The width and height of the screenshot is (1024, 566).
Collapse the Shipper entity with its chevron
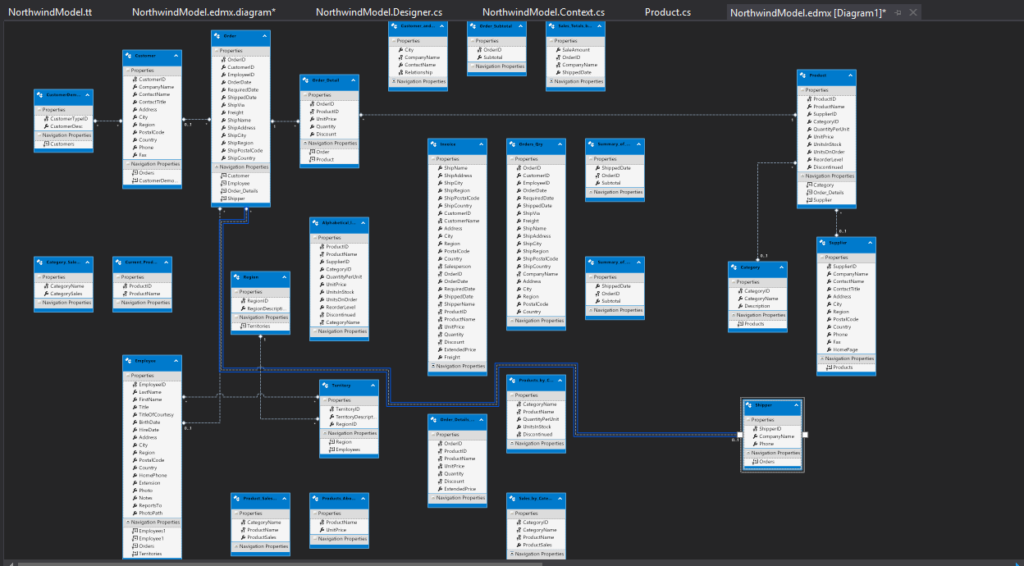[x=796, y=405]
